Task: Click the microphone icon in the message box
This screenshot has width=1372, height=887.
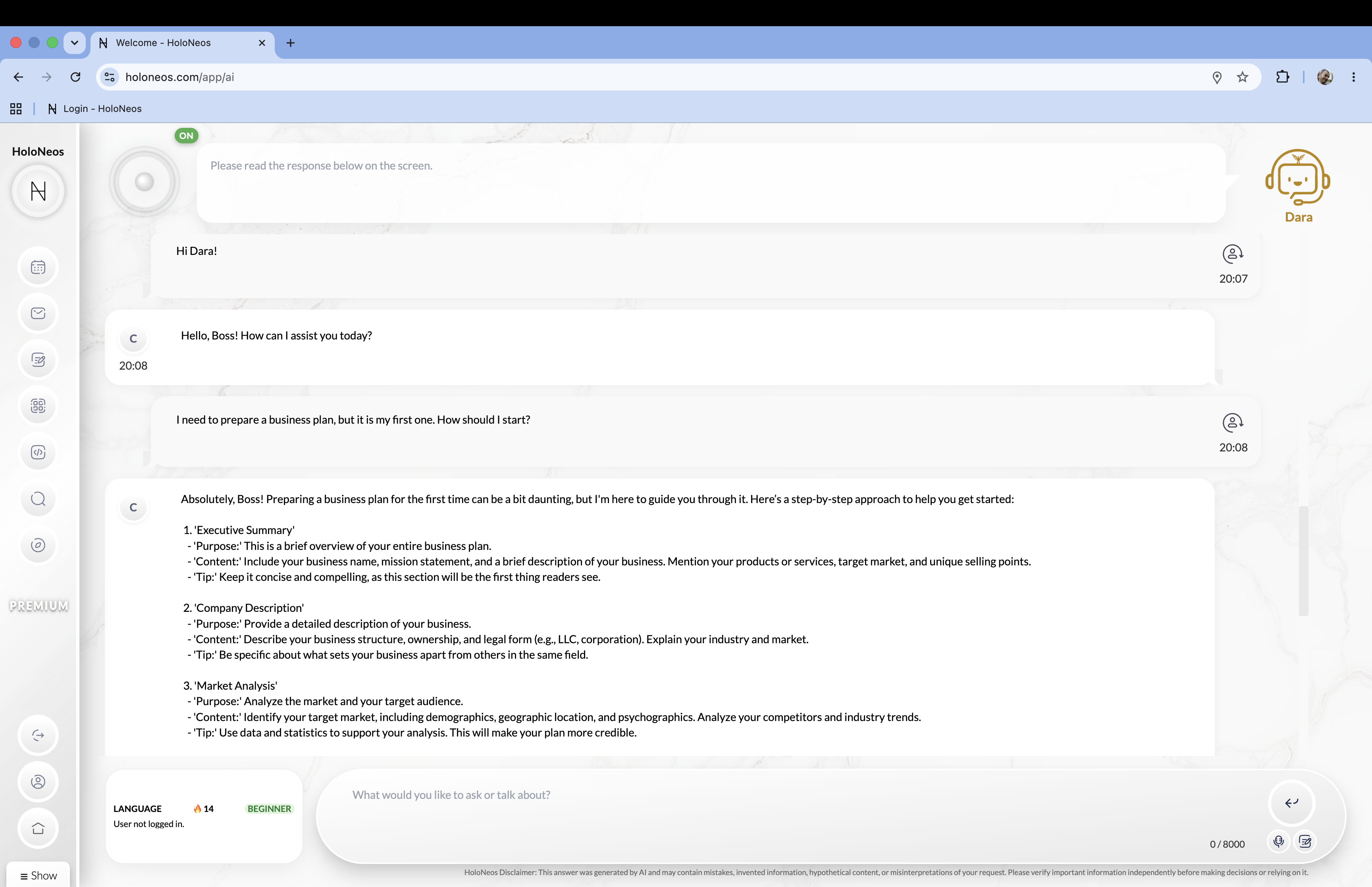Action: (1278, 841)
